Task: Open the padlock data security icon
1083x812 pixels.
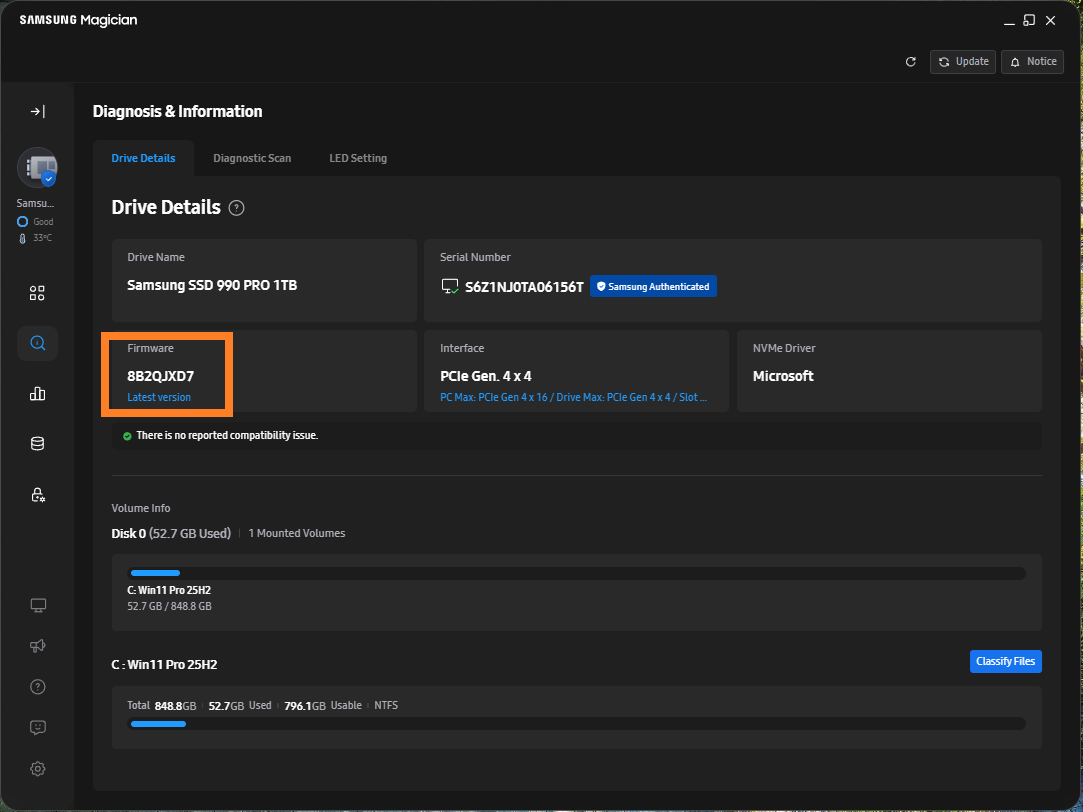Action: (x=37, y=494)
